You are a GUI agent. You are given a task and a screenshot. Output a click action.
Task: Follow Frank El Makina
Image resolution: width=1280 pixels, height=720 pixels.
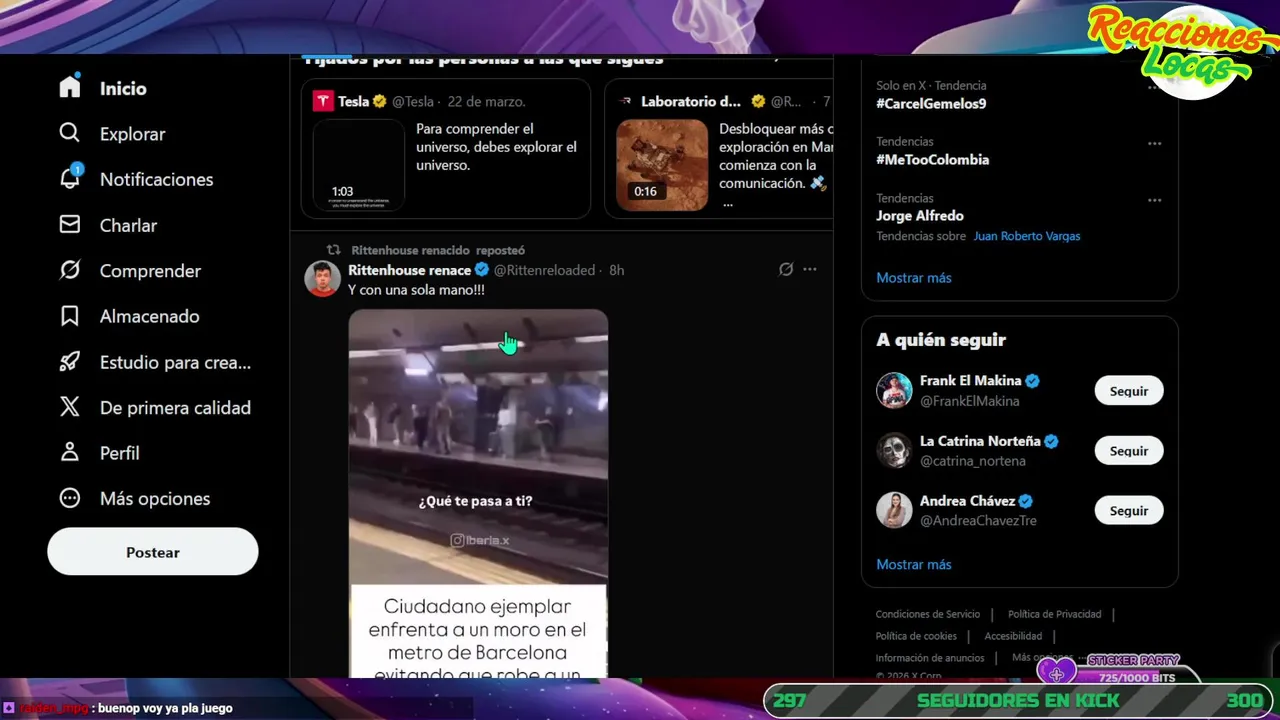coord(1129,391)
